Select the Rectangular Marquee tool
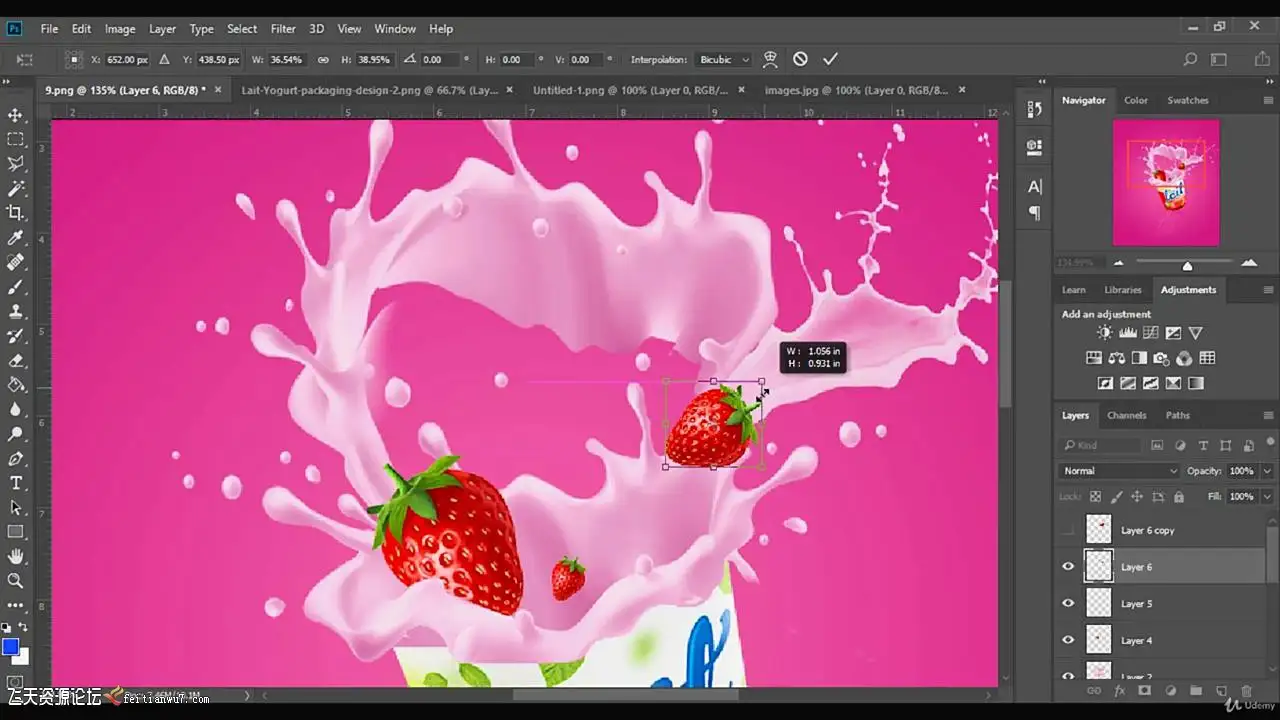The width and height of the screenshot is (1280, 720). point(16,140)
